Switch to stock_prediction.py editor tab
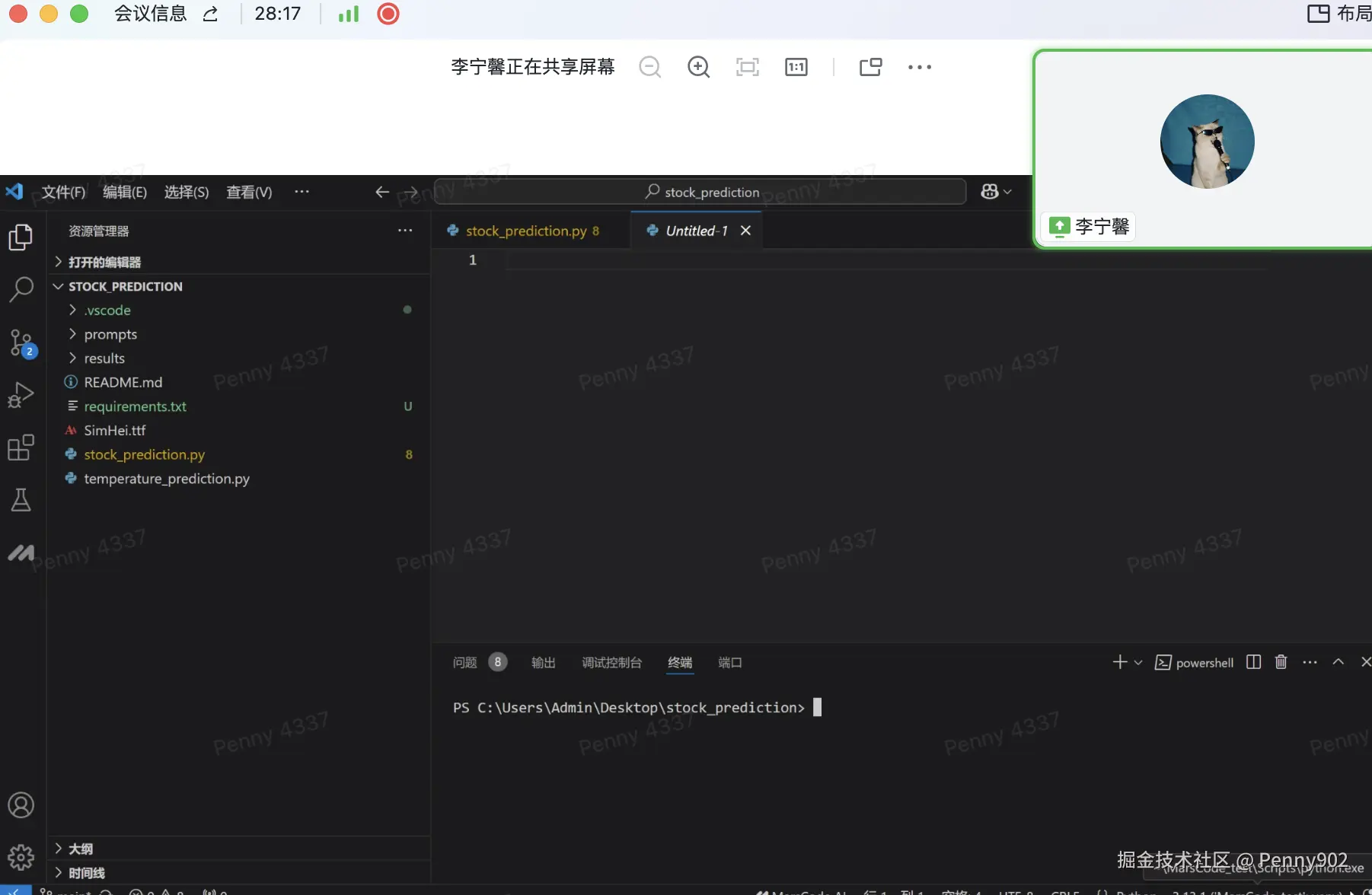The height and width of the screenshot is (895, 1372). click(532, 231)
